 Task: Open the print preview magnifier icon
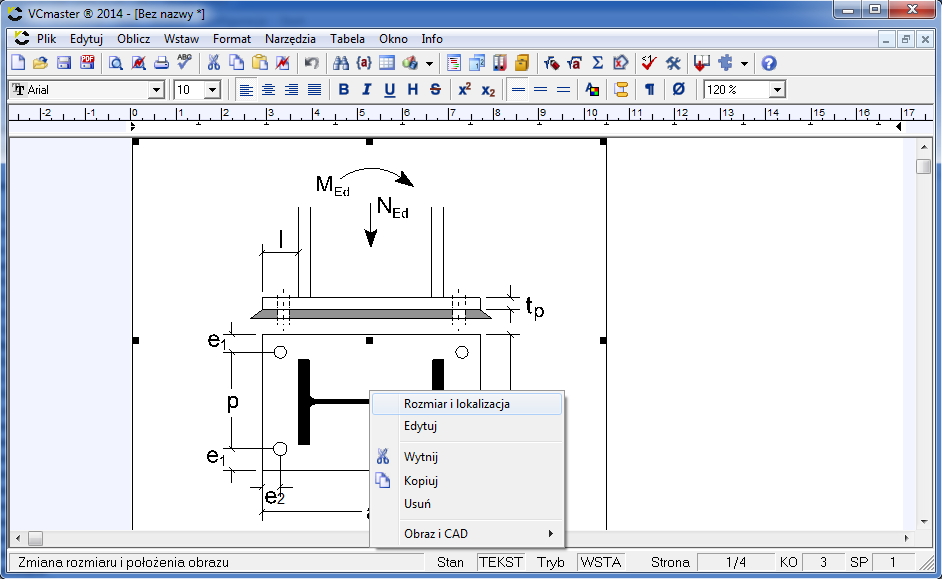coord(115,63)
